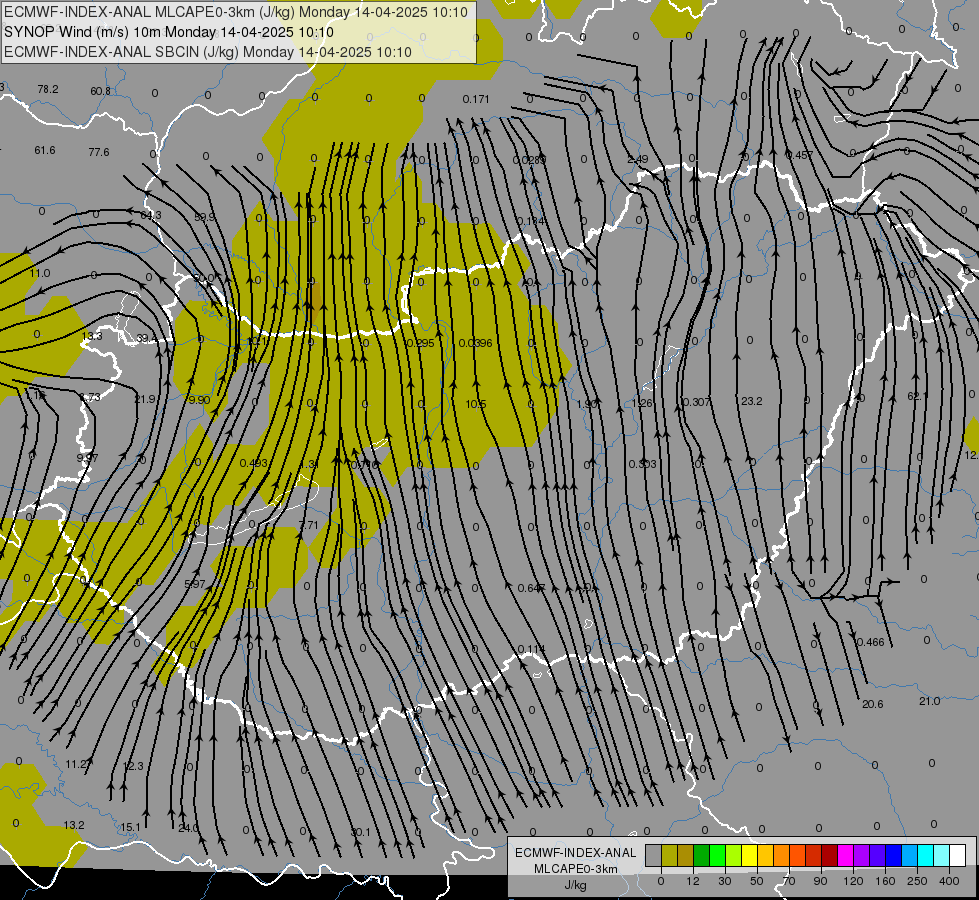Screen dimensions: 979x900
Task: Click the legend tick label '12'
Action: (x=693, y=881)
